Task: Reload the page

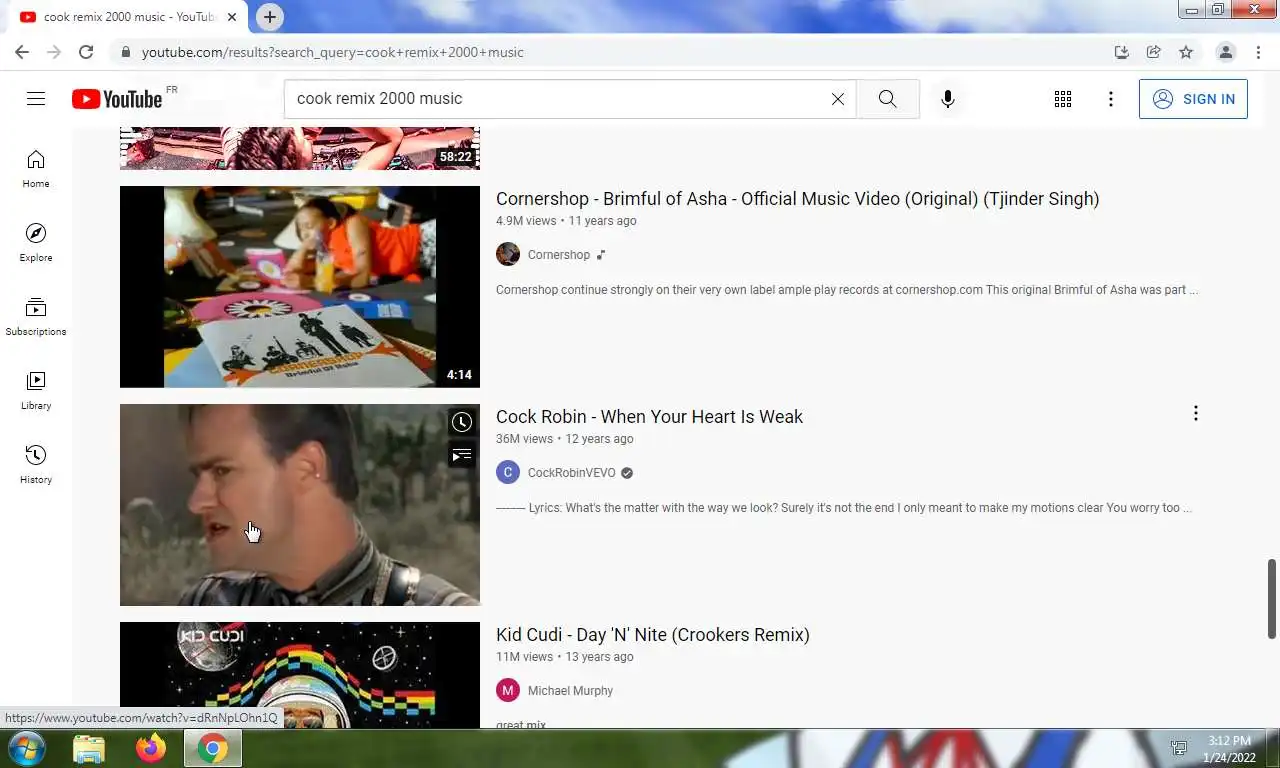Action: click(x=86, y=52)
